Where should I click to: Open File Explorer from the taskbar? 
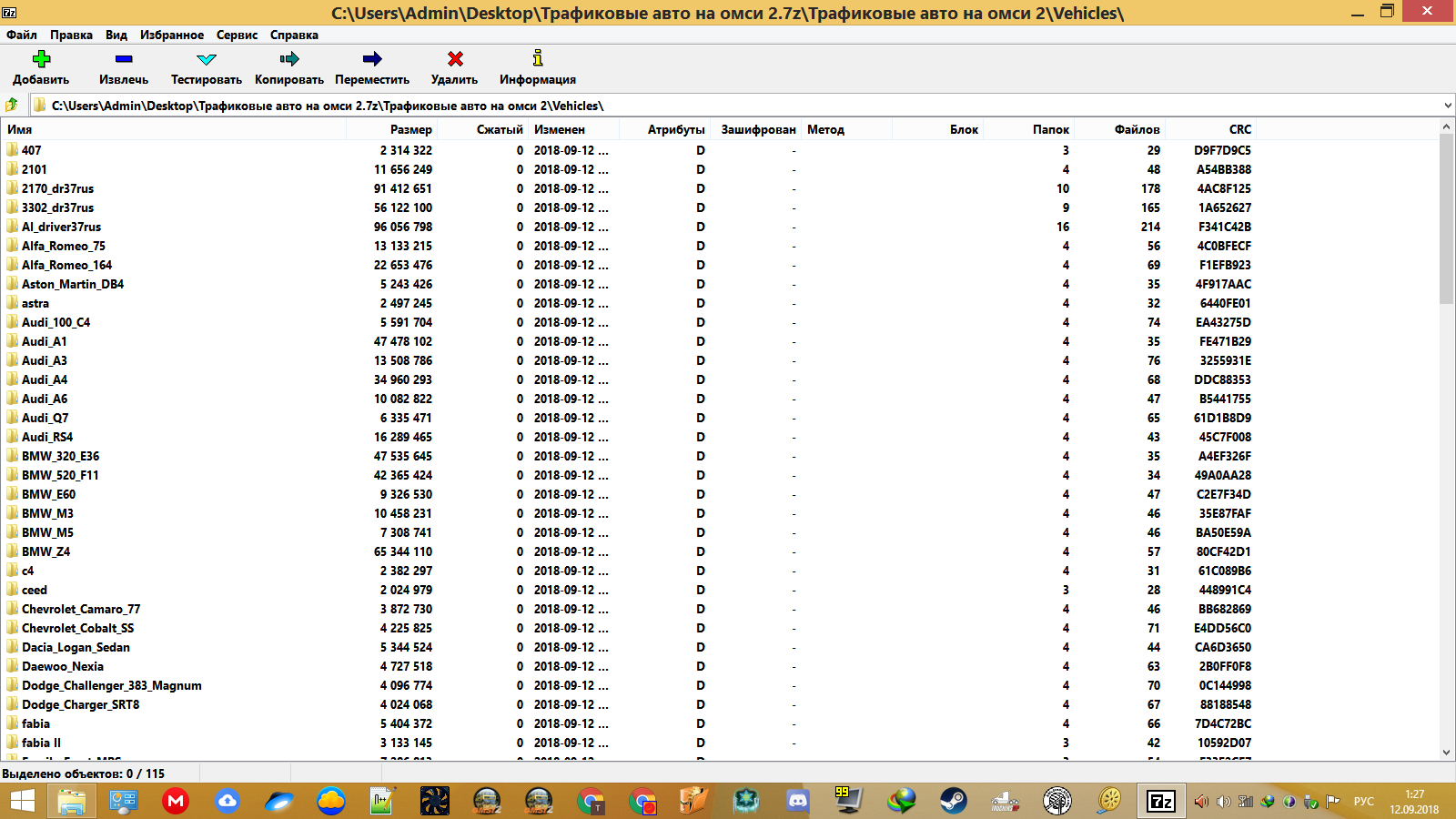click(x=71, y=802)
